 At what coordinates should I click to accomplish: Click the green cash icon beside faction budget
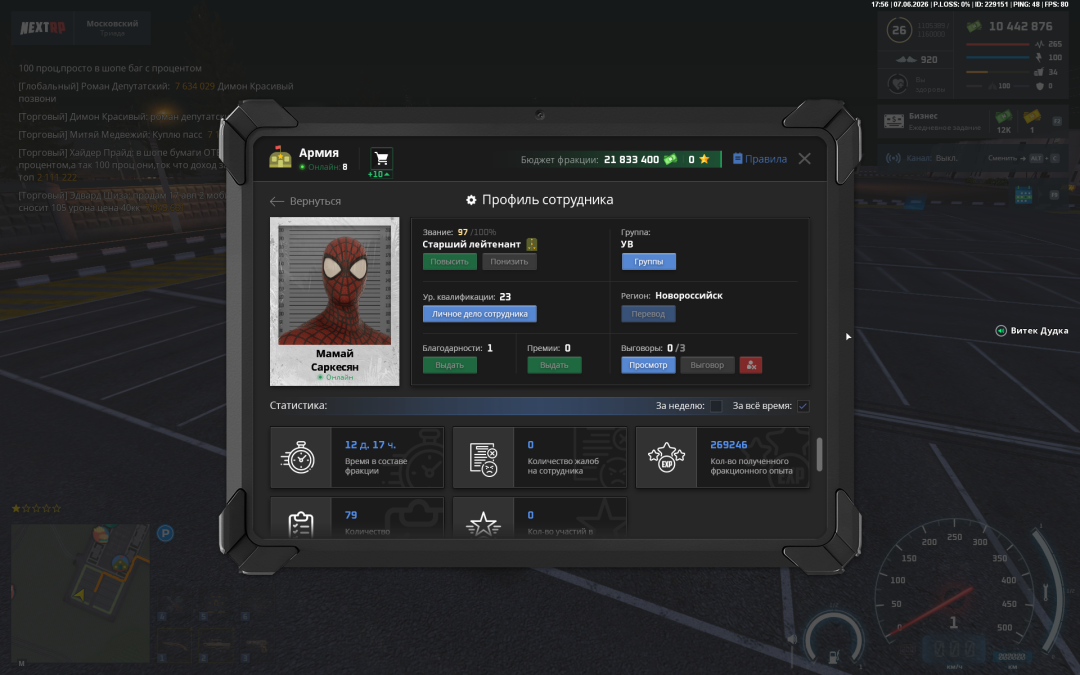point(670,159)
